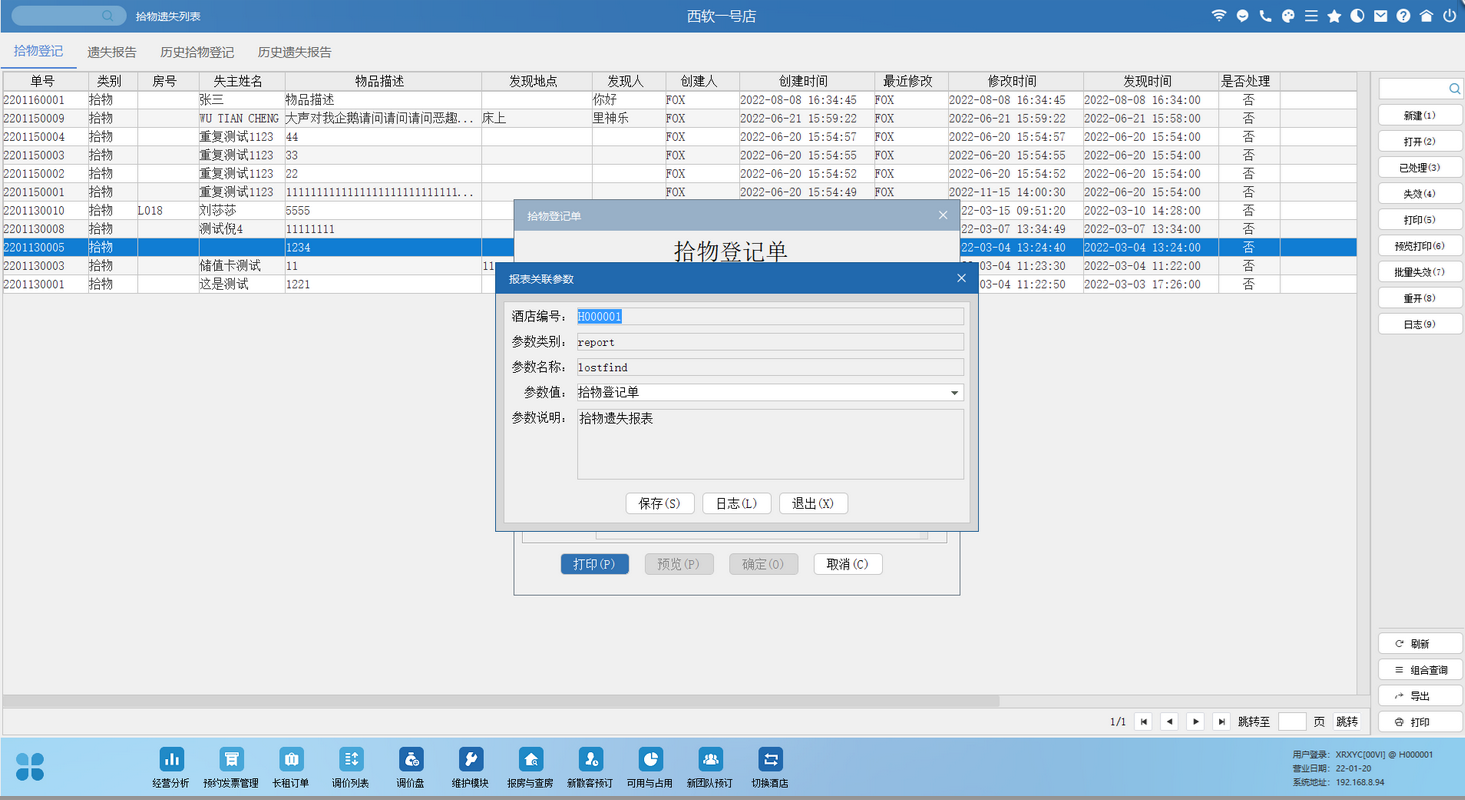The height and width of the screenshot is (800, 1465).
Task: Open the mail envelope icon
Action: click(1380, 16)
